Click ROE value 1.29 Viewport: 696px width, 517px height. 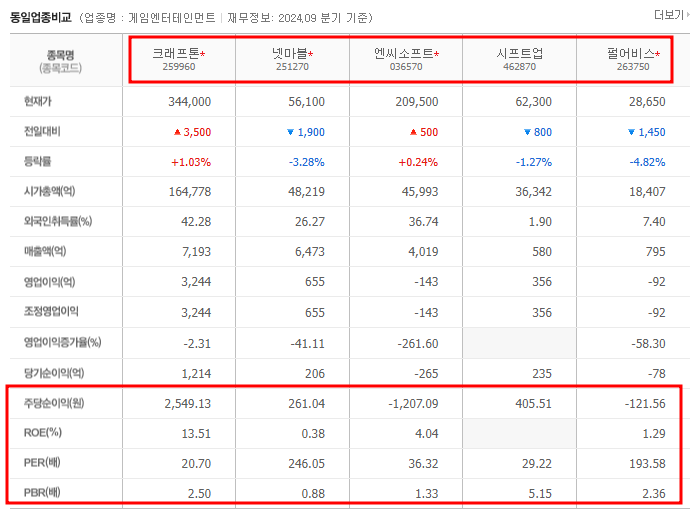pyautogui.click(x=654, y=434)
